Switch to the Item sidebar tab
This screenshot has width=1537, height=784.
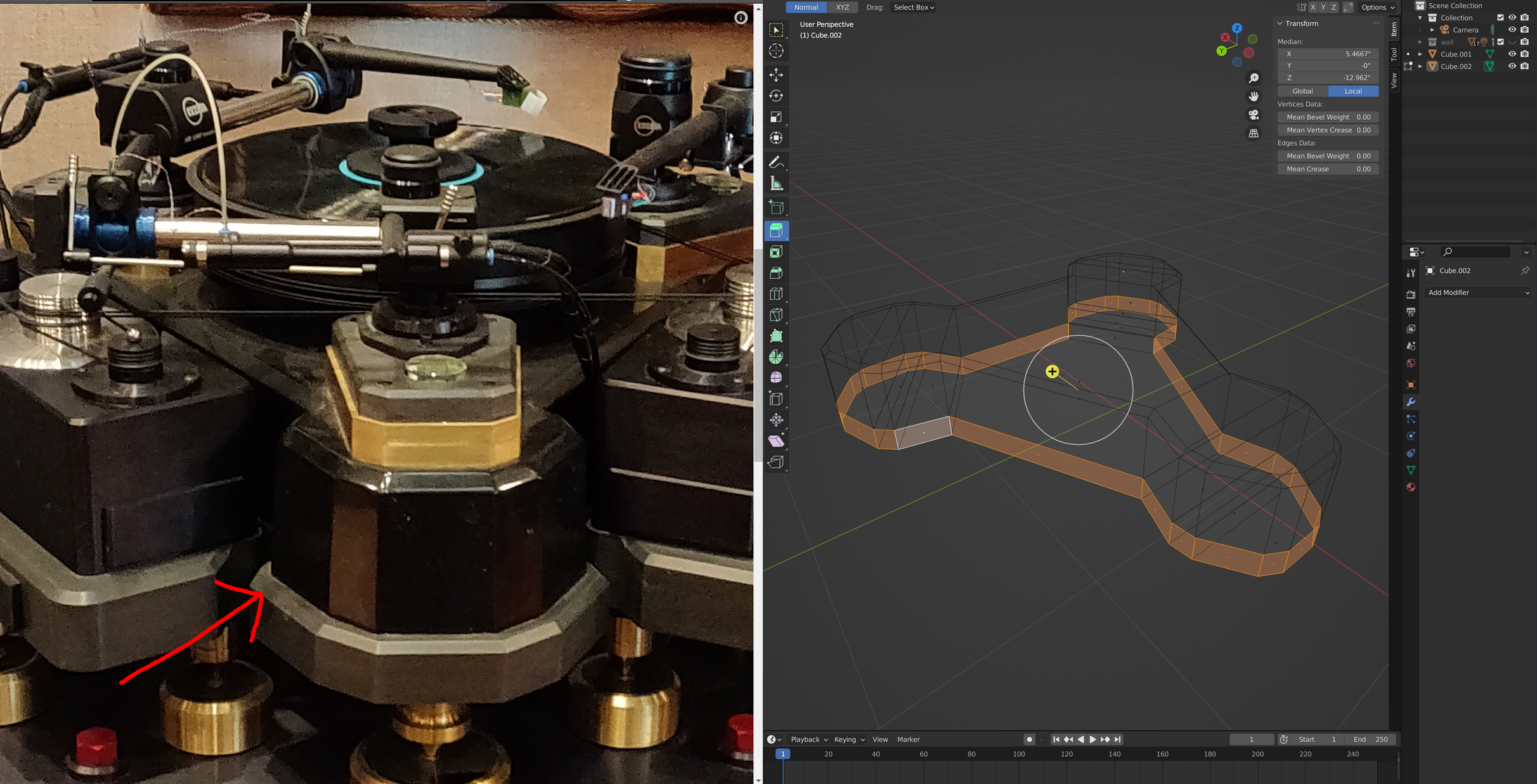1394,29
